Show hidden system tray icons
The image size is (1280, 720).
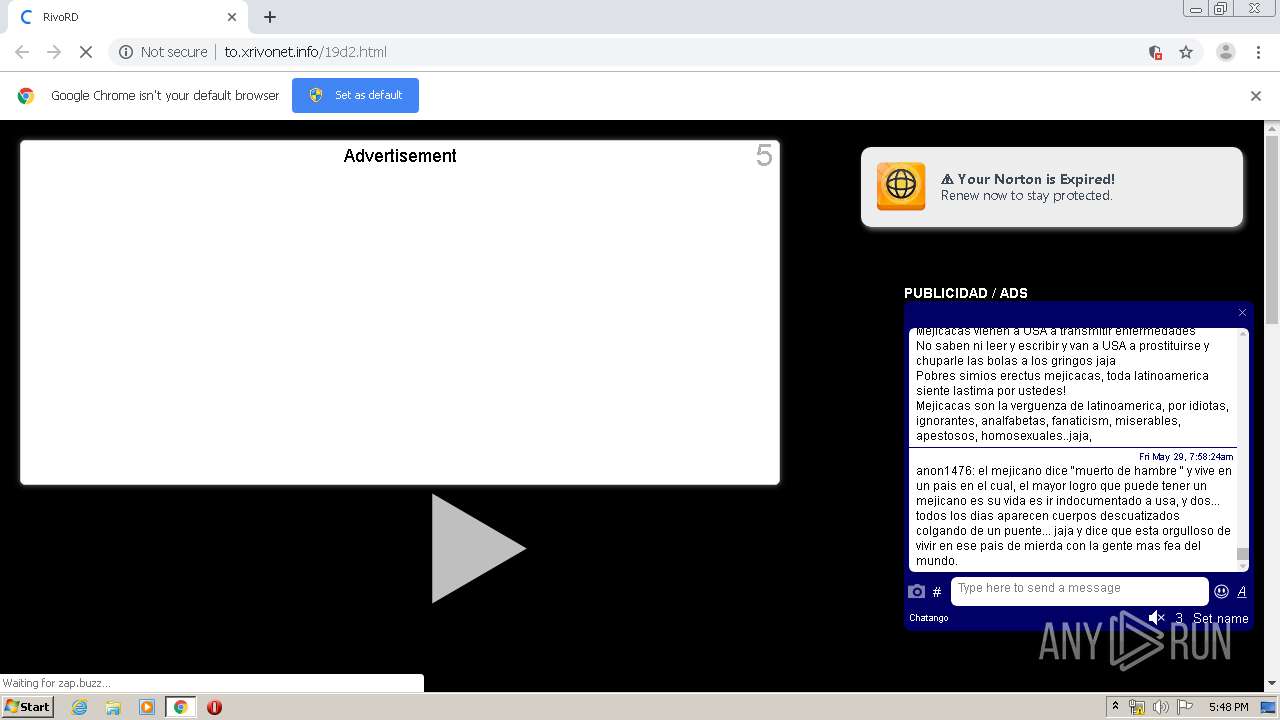(1115, 707)
